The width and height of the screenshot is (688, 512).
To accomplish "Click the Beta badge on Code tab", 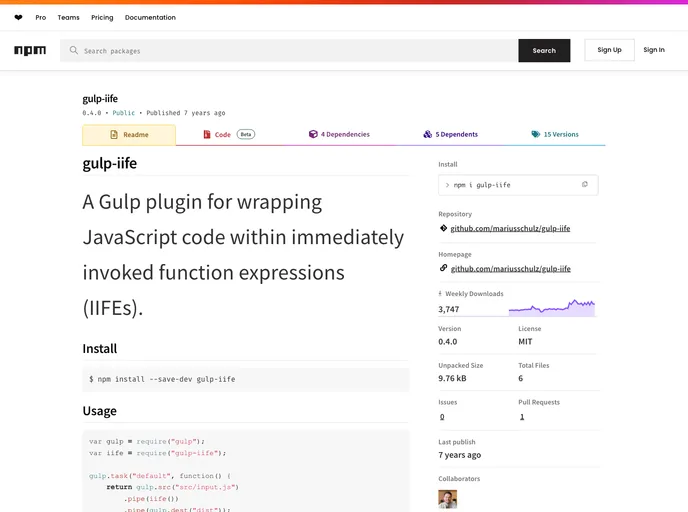I will [246, 134].
